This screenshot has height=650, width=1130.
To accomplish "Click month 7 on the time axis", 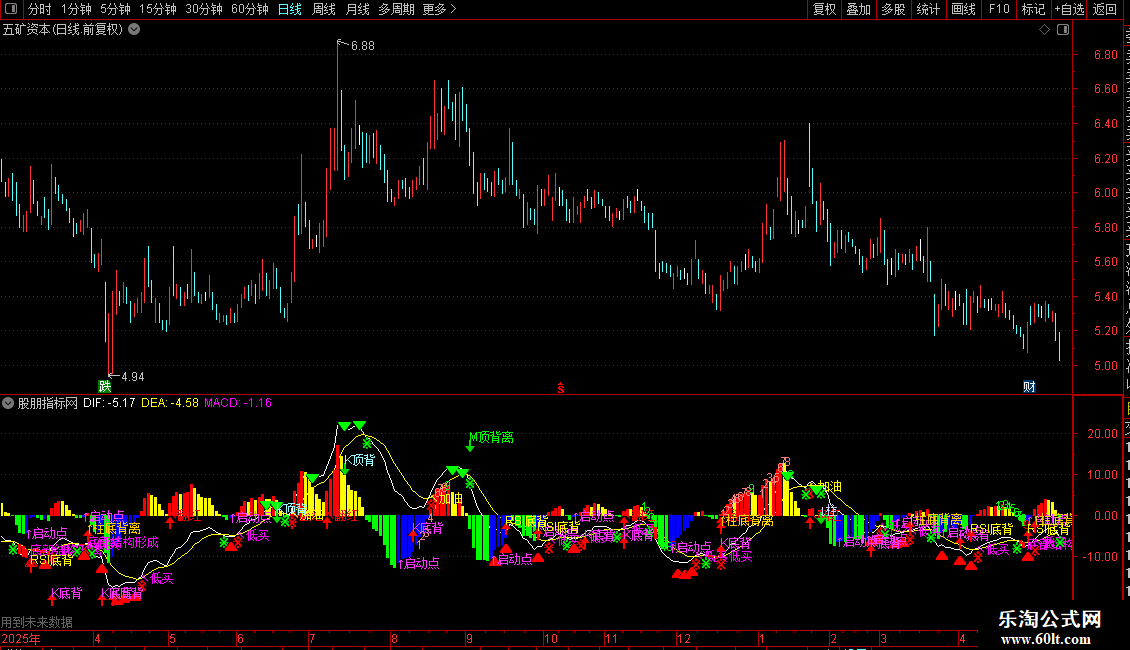I will click(312, 638).
